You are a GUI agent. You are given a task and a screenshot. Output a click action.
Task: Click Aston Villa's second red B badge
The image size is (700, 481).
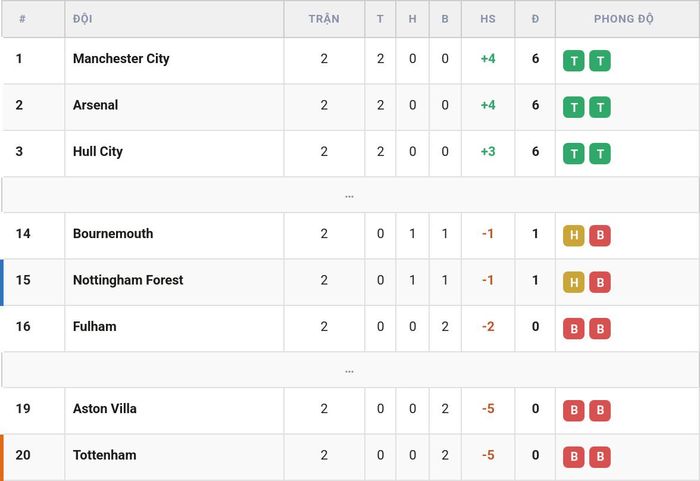pos(600,411)
